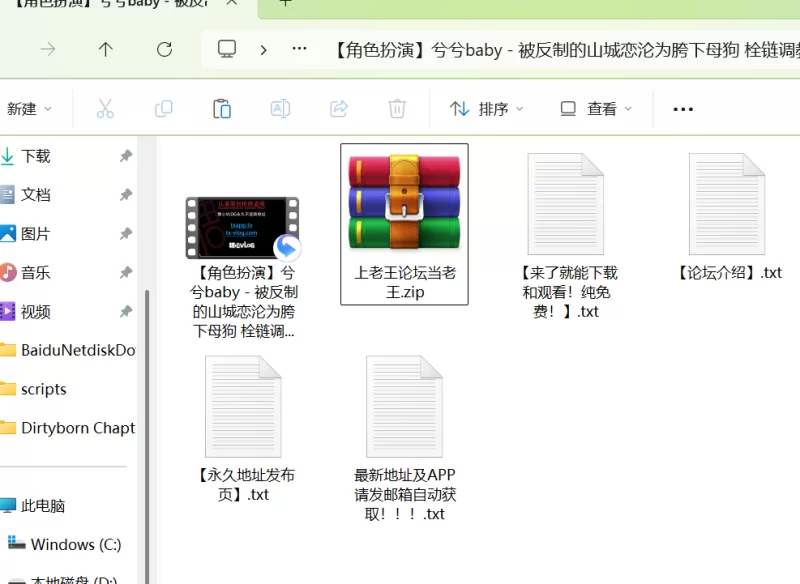
Task: Open a new tab with plus button
Action: pyautogui.click(x=285, y=4)
